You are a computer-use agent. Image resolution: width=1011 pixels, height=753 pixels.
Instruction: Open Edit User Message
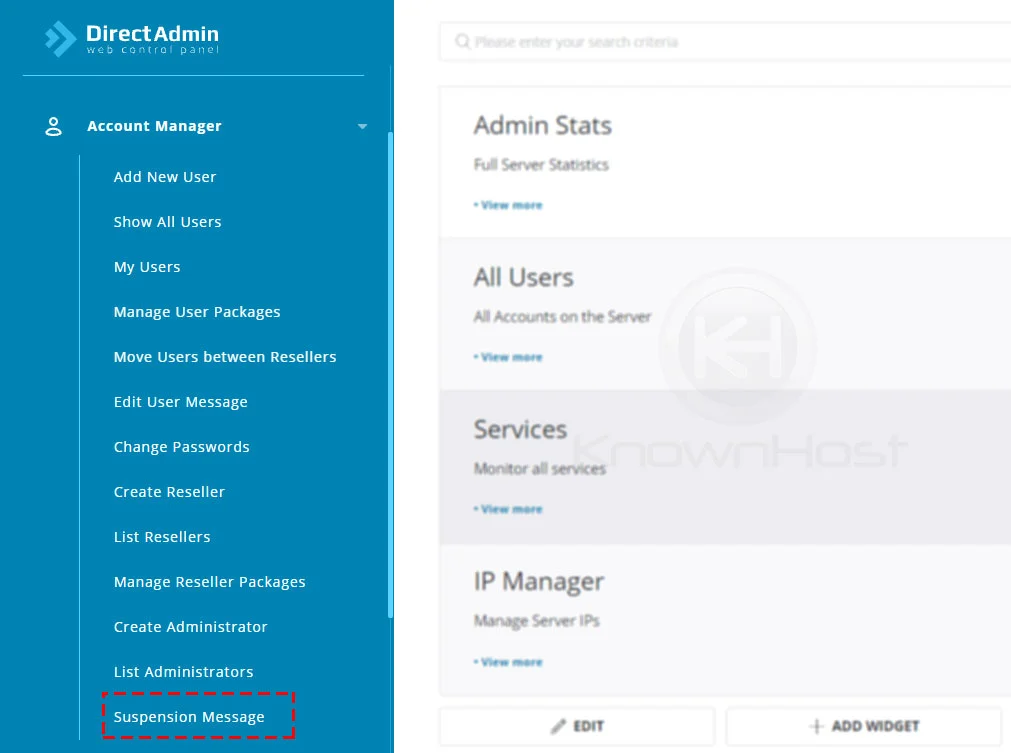click(x=180, y=402)
